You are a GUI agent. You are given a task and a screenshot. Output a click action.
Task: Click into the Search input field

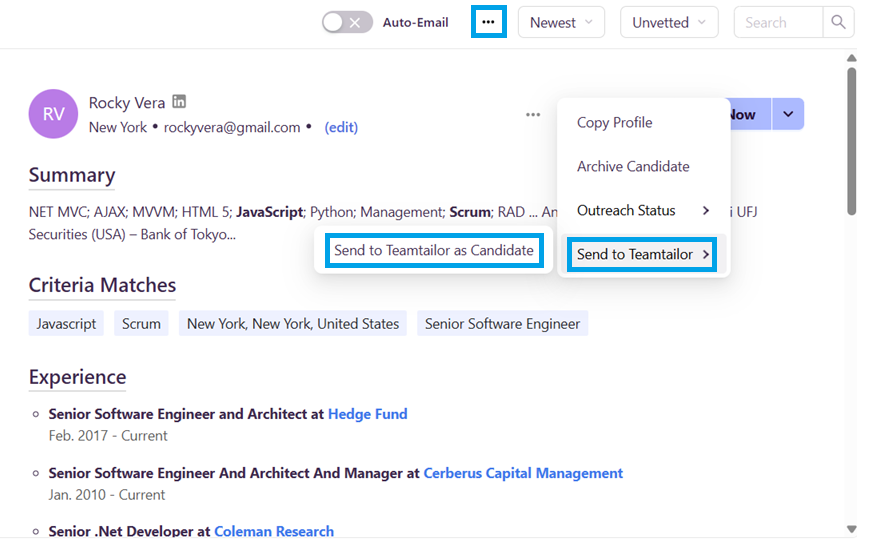778,22
